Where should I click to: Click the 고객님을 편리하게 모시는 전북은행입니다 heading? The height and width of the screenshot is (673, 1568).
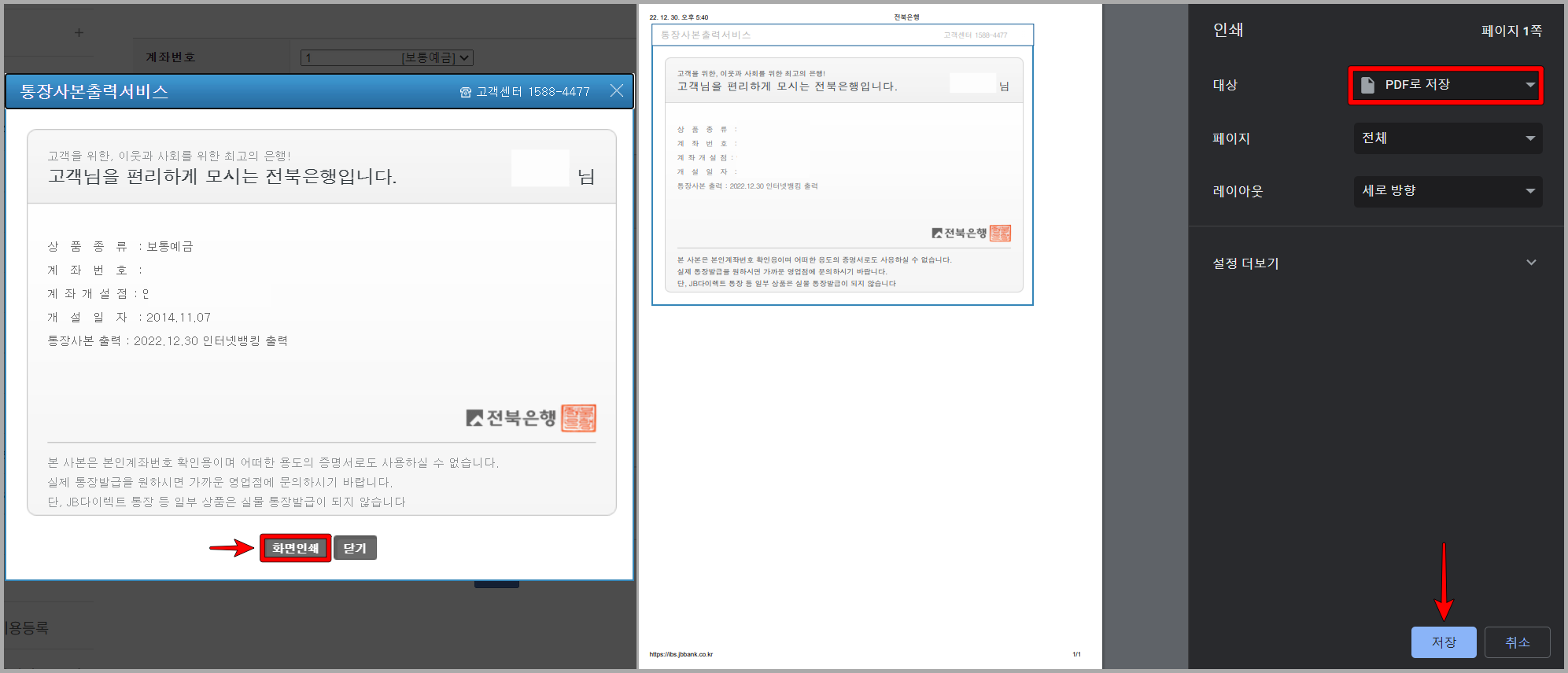(223, 176)
